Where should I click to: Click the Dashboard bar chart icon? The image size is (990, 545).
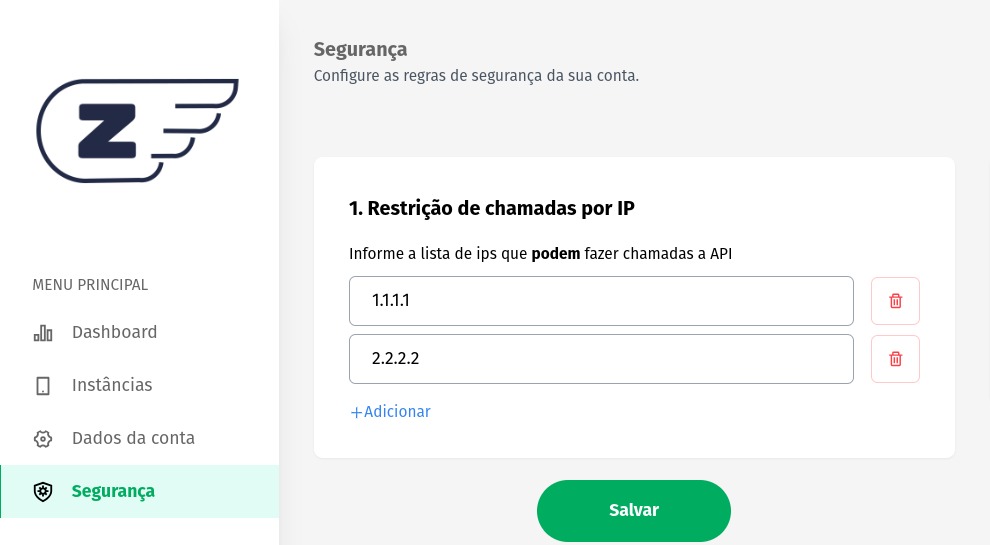click(x=43, y=333)
